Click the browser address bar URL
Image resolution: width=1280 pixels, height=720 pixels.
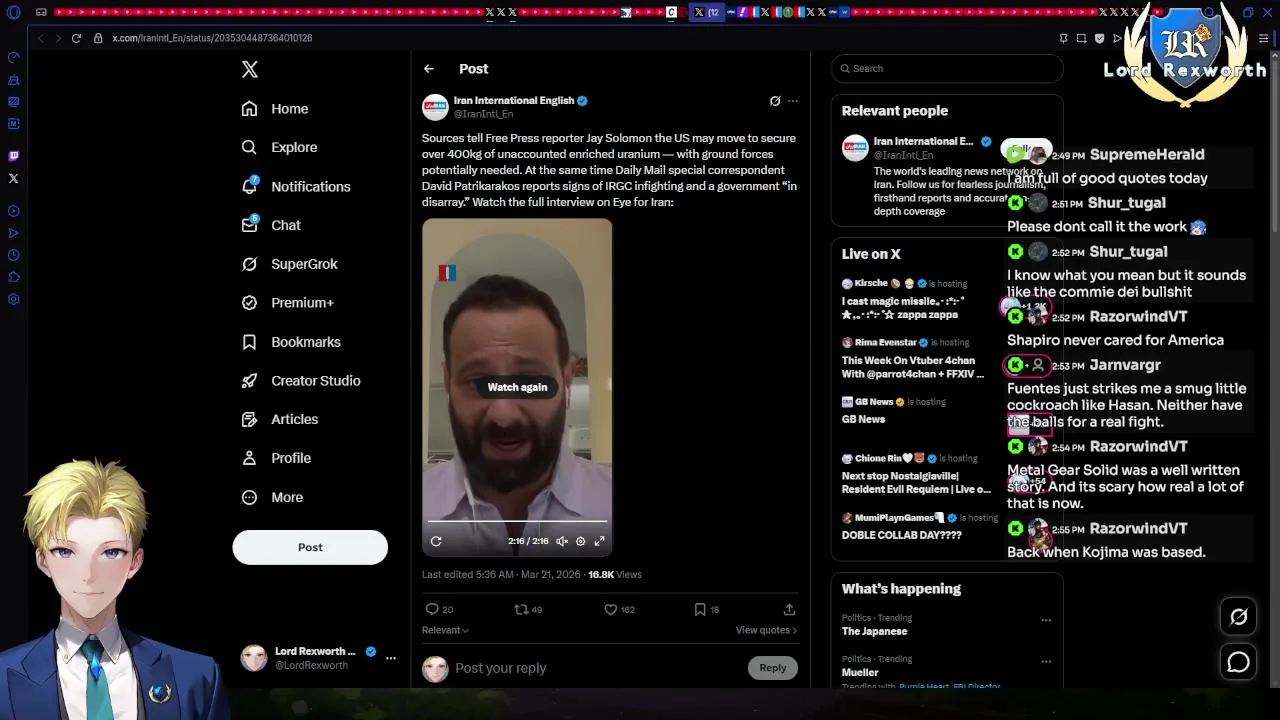pyautogui.click(x=212, y=38)
